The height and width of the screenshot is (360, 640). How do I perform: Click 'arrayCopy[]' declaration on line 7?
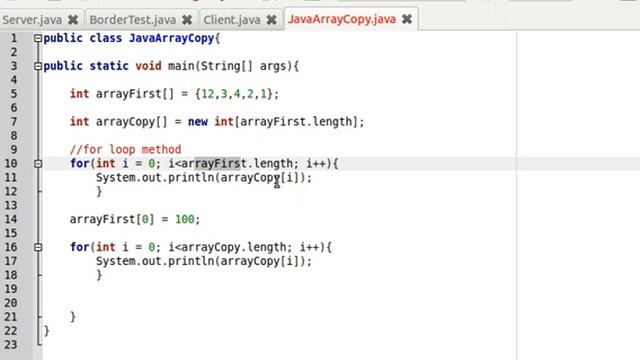tap(132, 122)
